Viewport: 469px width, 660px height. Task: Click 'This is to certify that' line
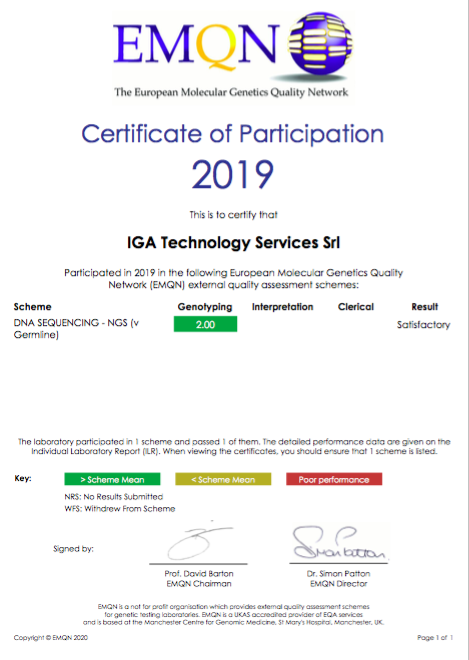pyautogui.click(x=233, y=215)
